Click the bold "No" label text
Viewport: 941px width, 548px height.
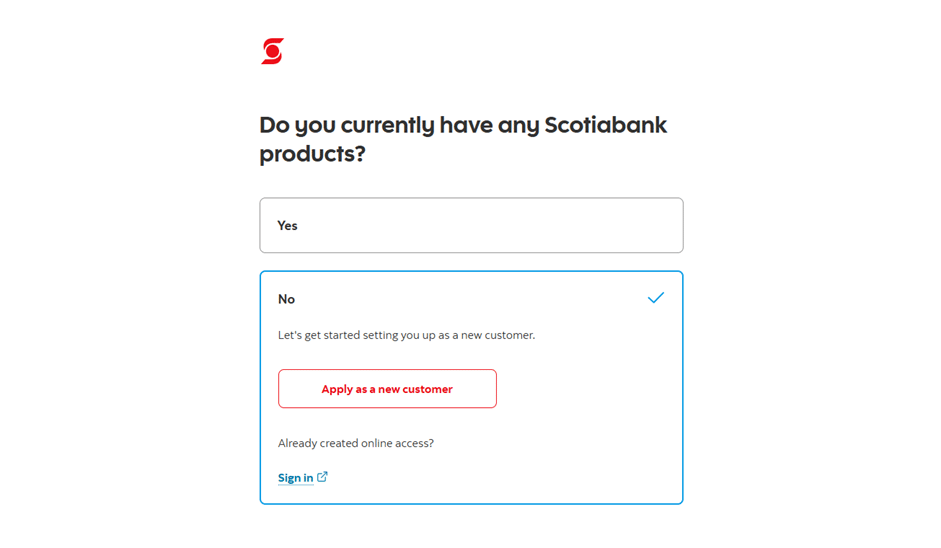click(x=287, y=299)
